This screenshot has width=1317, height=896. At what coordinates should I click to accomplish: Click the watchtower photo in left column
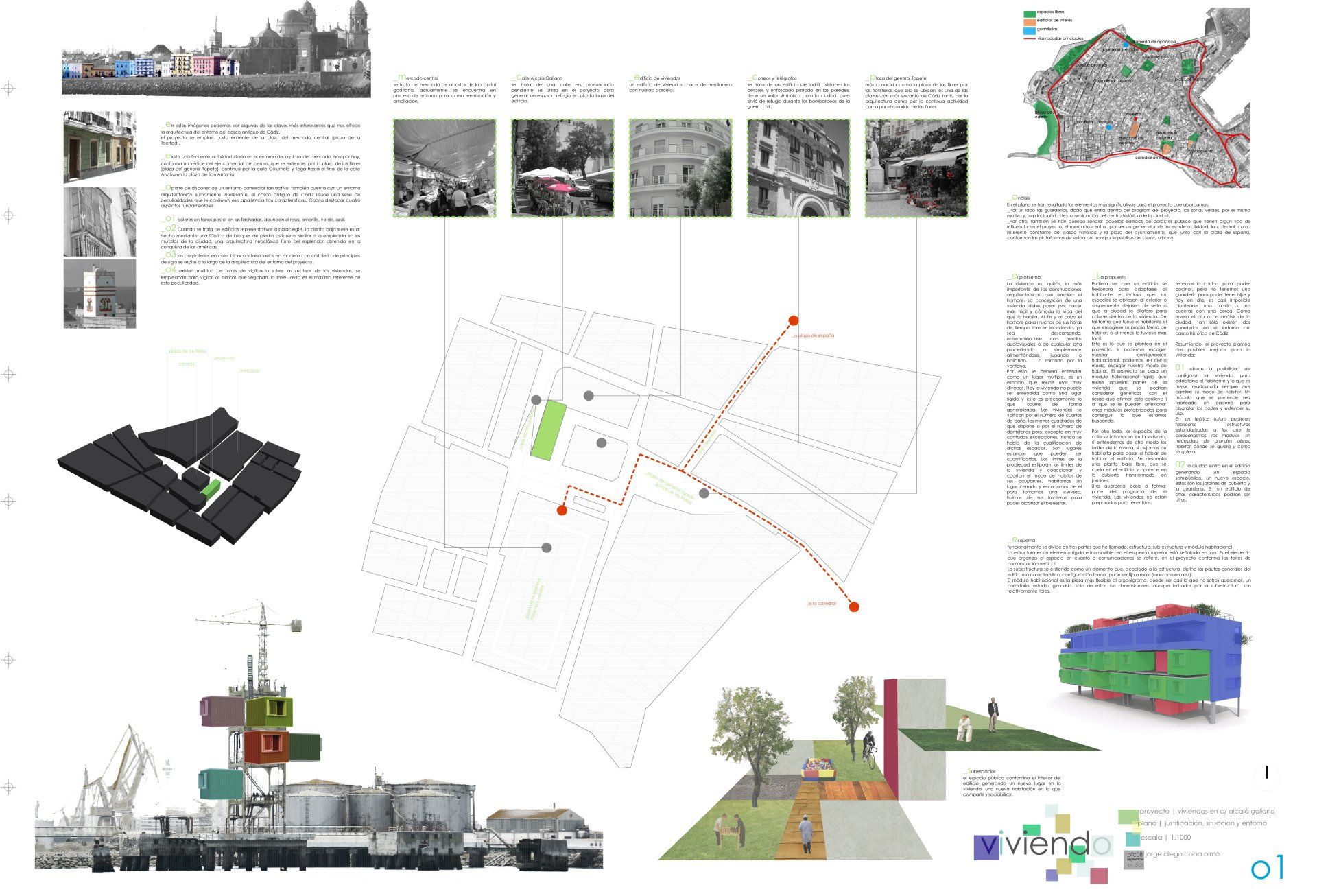coord(99,293)
